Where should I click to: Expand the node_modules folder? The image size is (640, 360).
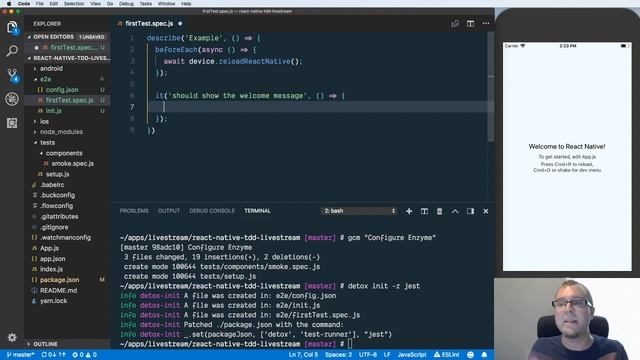pos(61,132)
